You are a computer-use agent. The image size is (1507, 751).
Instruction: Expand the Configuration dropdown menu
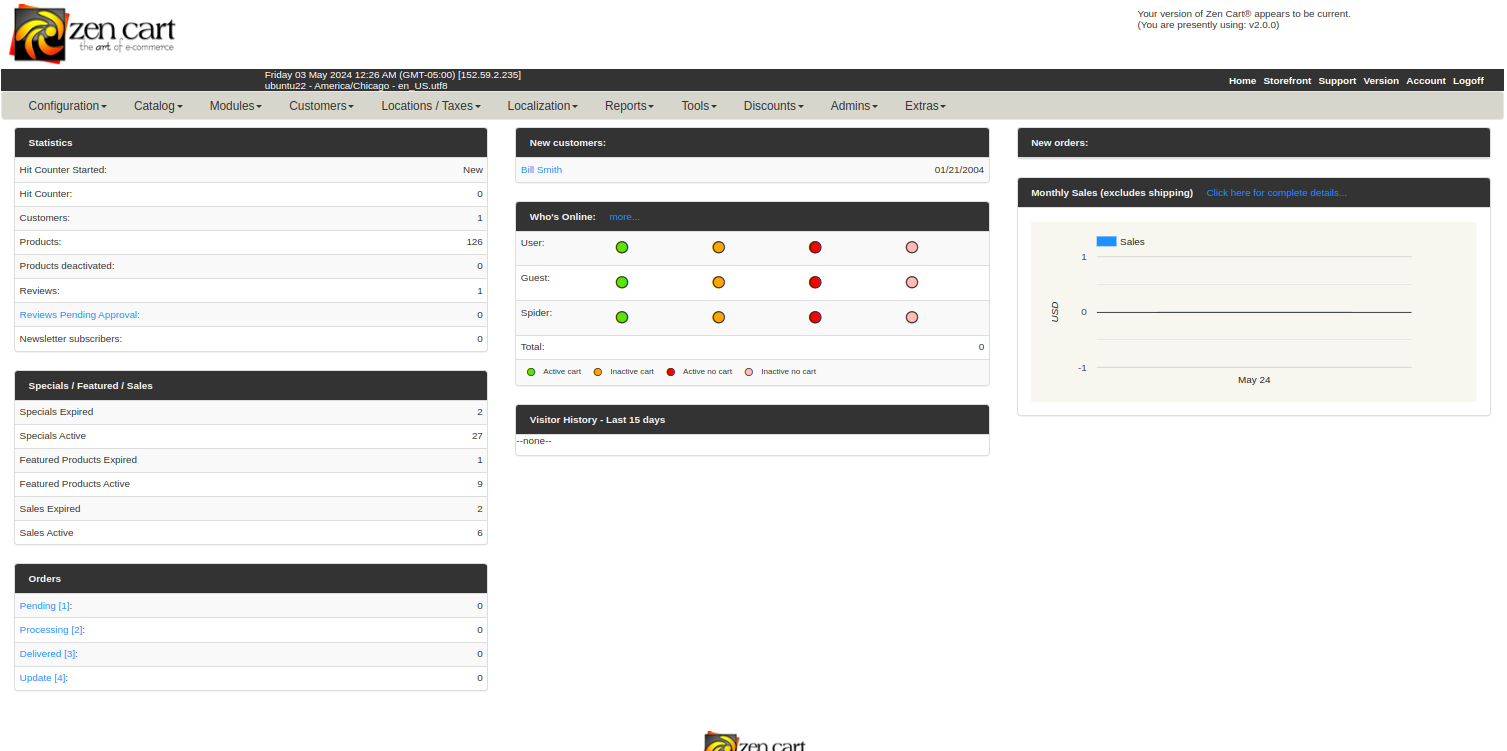67,106
